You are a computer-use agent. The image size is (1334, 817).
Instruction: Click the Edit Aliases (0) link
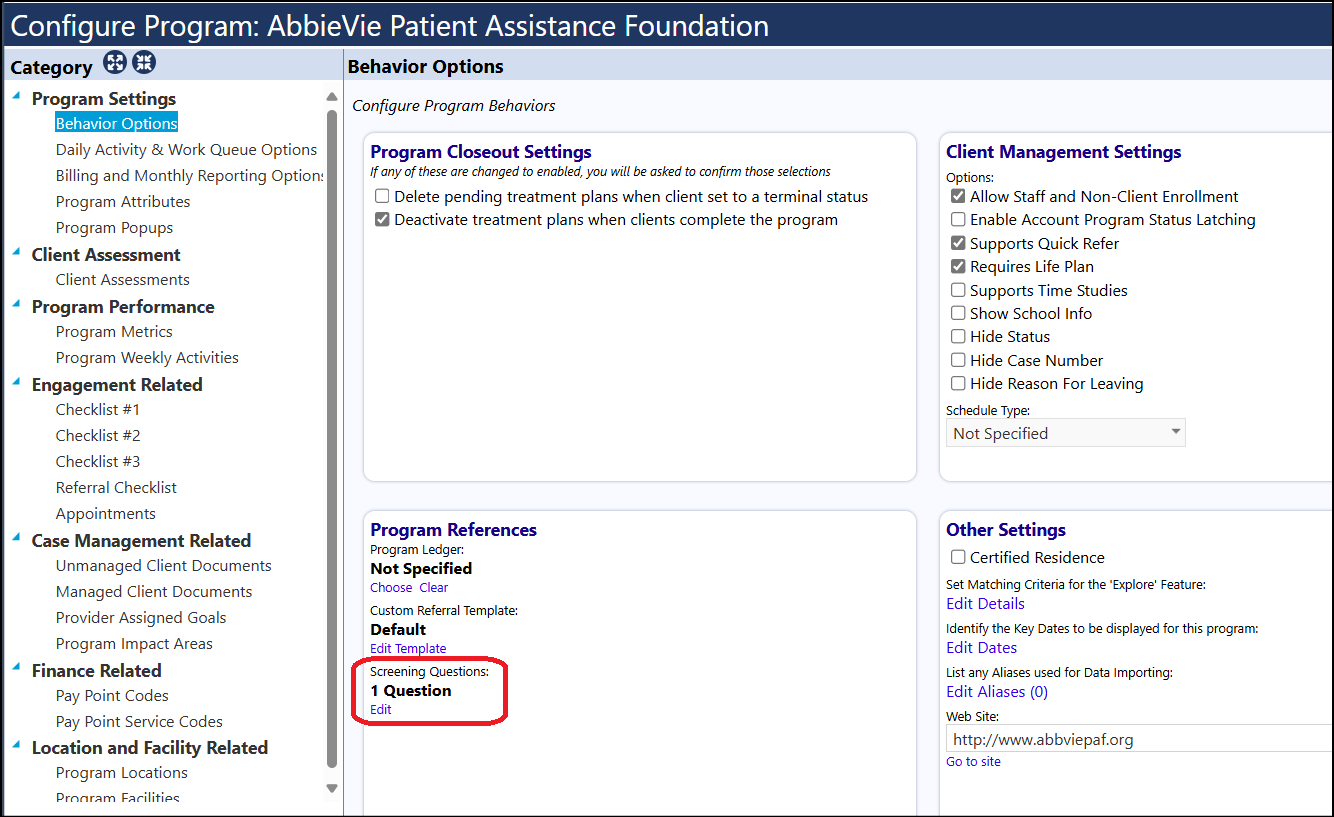(x=997, y=691)
